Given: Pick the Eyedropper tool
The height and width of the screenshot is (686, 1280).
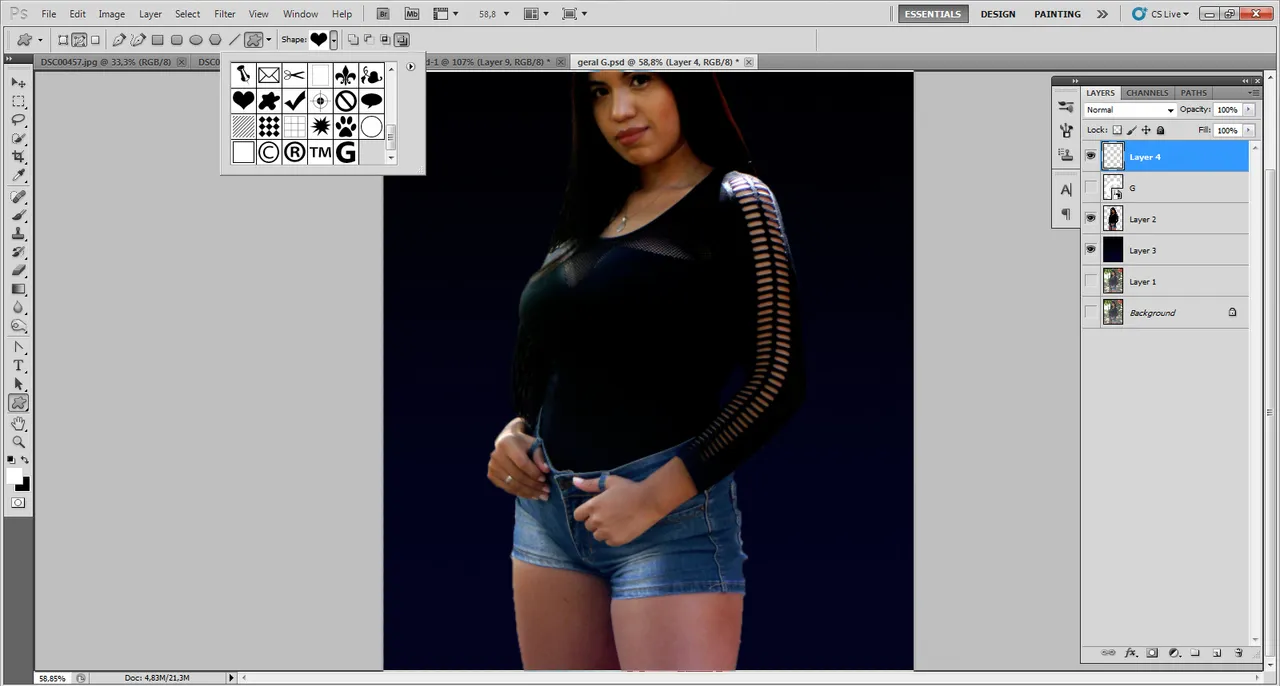Looking at the screenshot, I should 18,176.
